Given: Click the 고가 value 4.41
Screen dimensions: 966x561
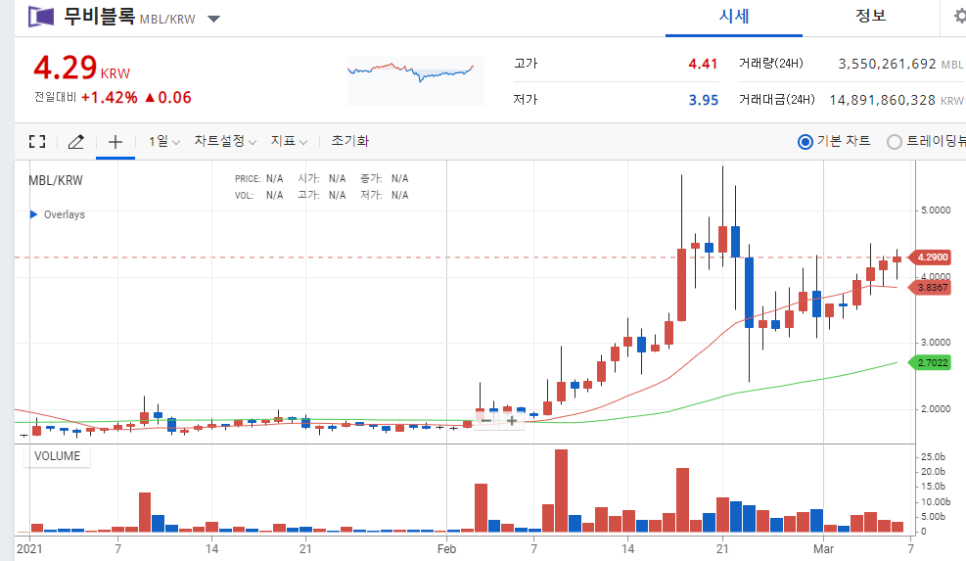Looking at the screenshot, I should pyautogui.click(x=703, y=64).
